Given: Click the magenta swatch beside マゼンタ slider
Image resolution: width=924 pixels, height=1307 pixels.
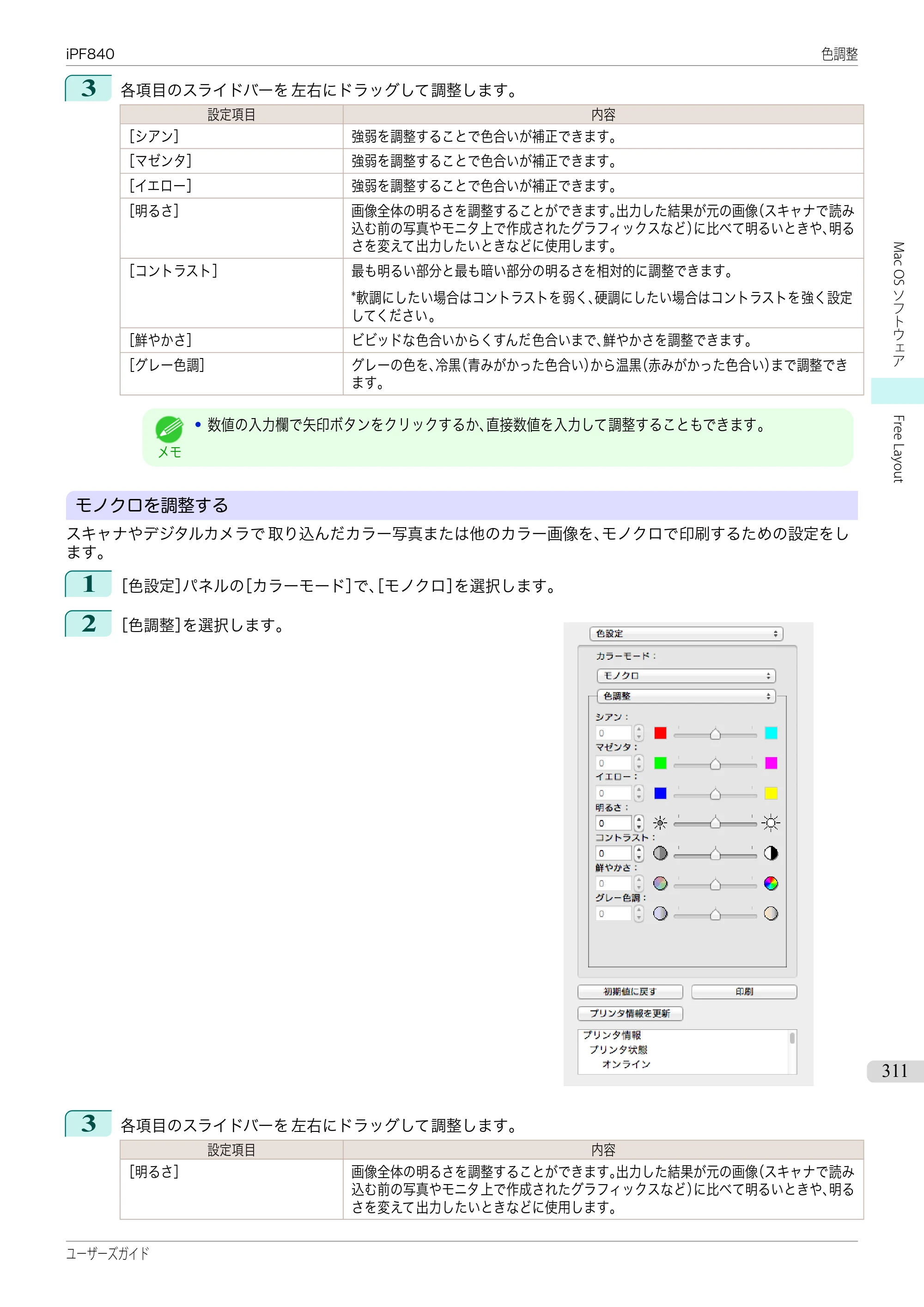Looking at the screenshot, I should (771, 763).
